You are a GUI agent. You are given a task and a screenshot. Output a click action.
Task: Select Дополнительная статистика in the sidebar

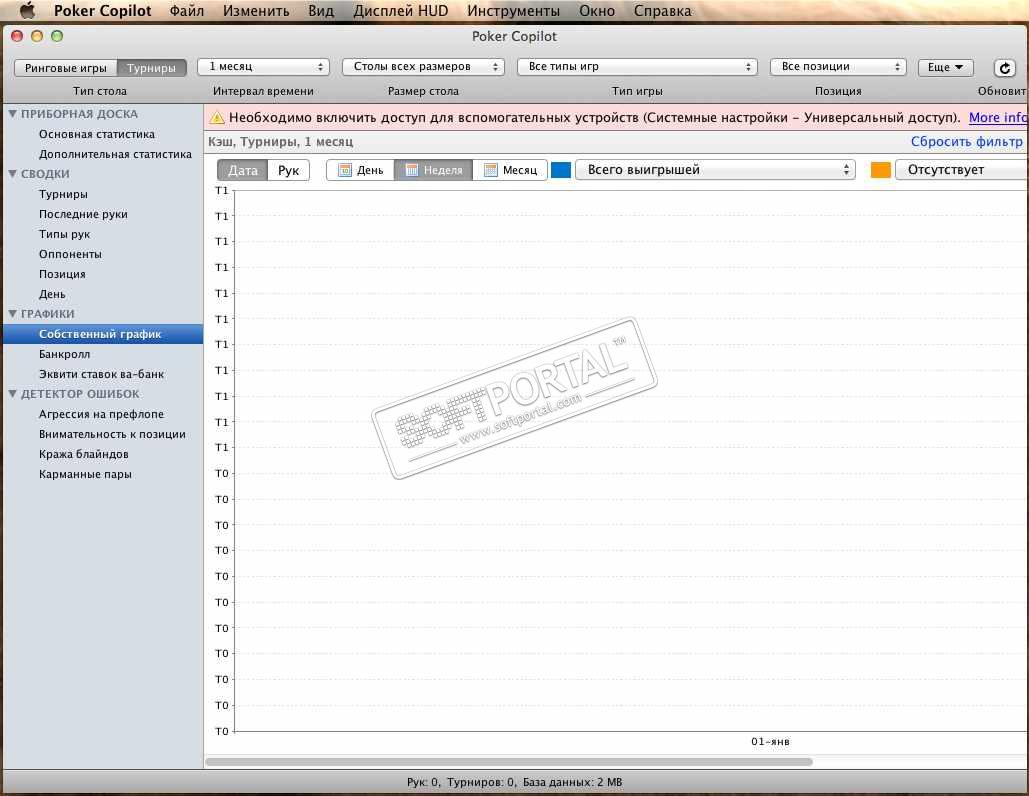pos(116,154)
